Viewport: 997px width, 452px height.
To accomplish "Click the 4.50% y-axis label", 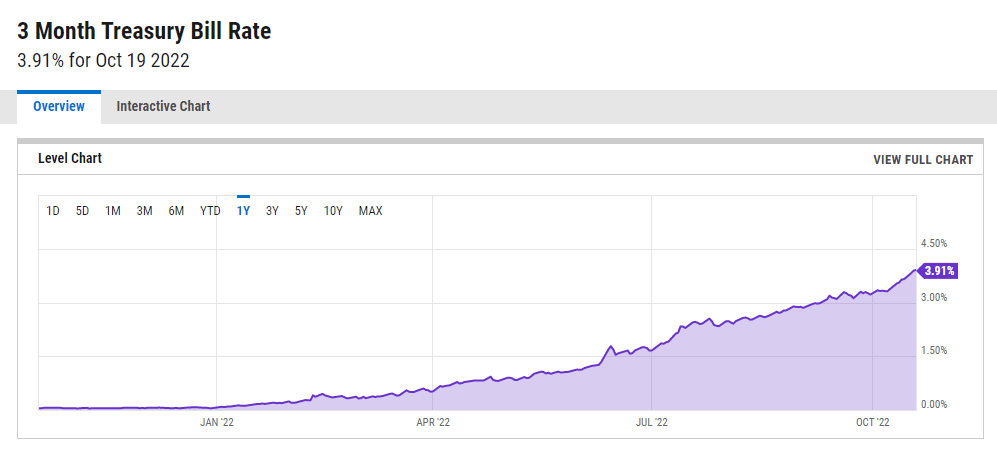I will click(934, 243).
